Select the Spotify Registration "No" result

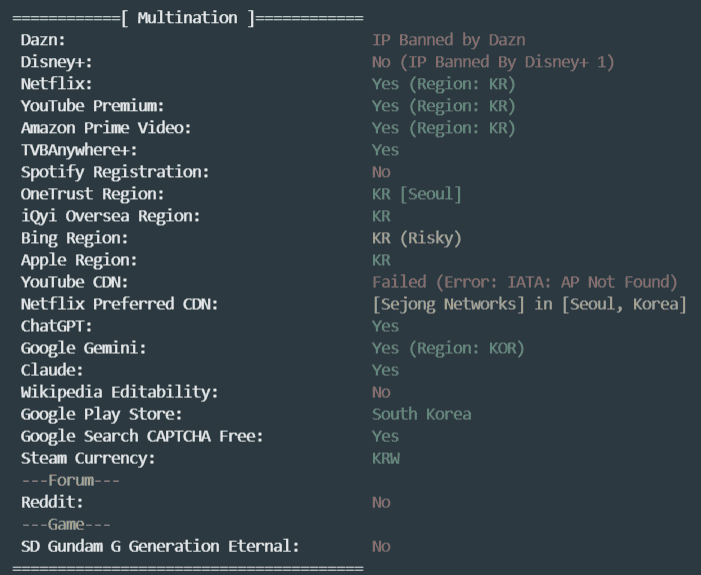[381, 172]
